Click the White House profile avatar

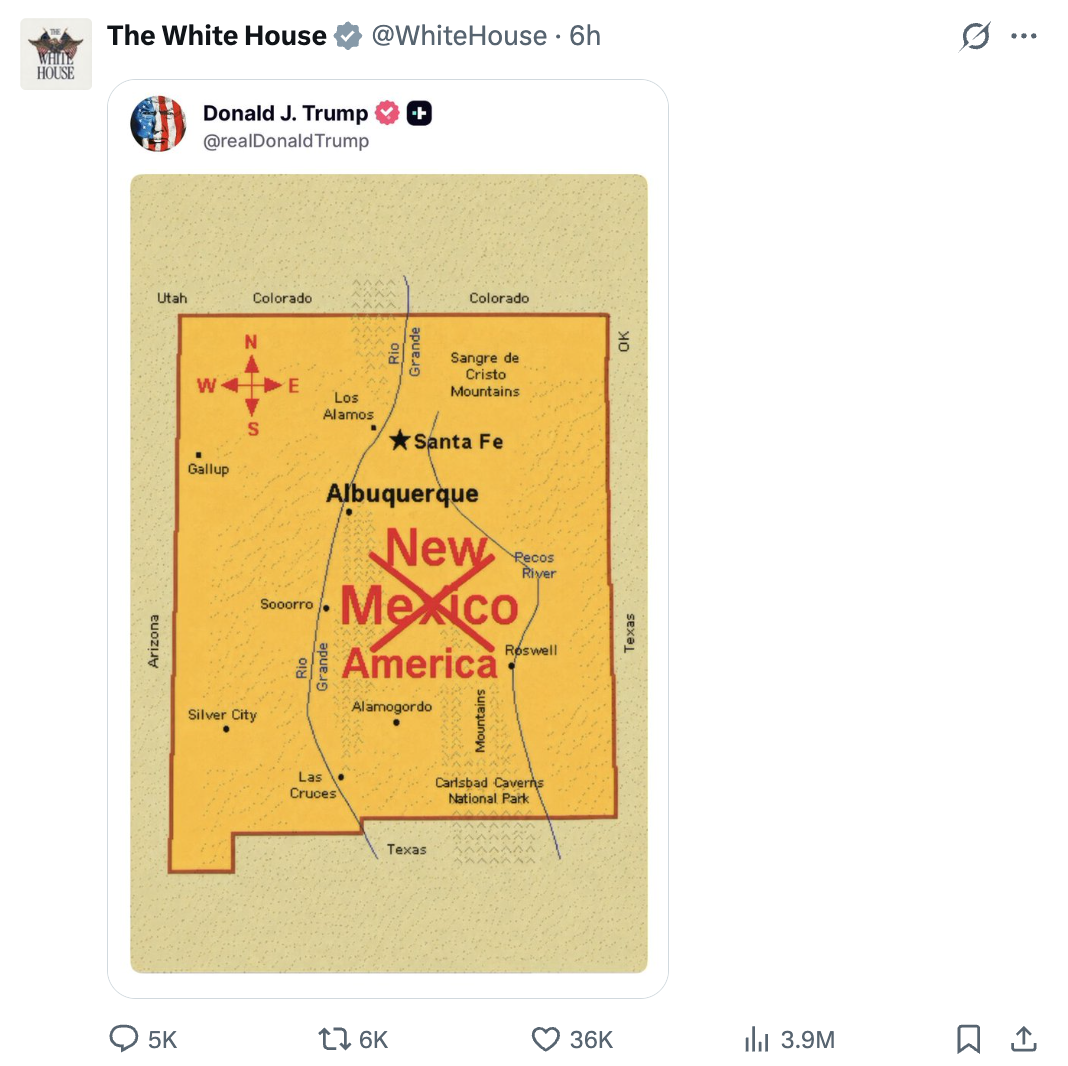pyautogui.click(x=56, y=54)
